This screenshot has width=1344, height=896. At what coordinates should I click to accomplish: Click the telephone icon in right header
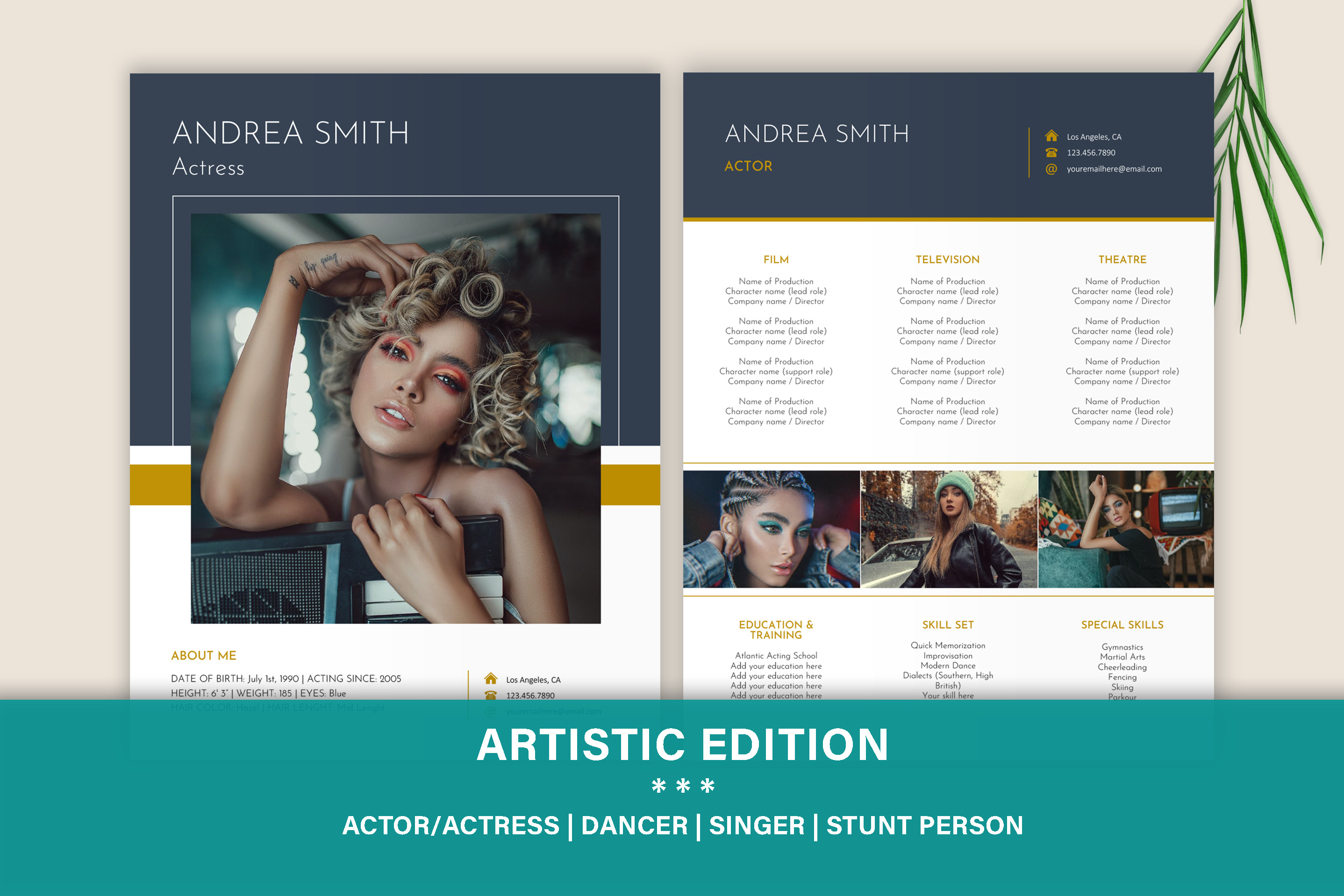click(x=1051, y=152)
